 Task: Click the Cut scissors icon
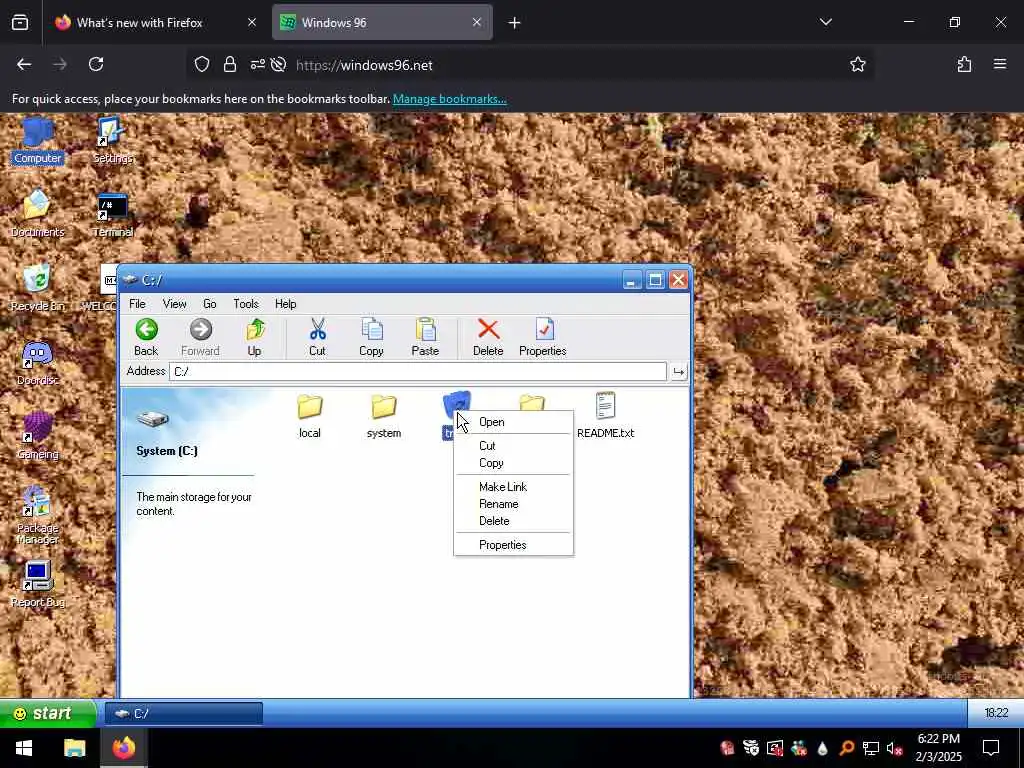(x=317, y=337)
